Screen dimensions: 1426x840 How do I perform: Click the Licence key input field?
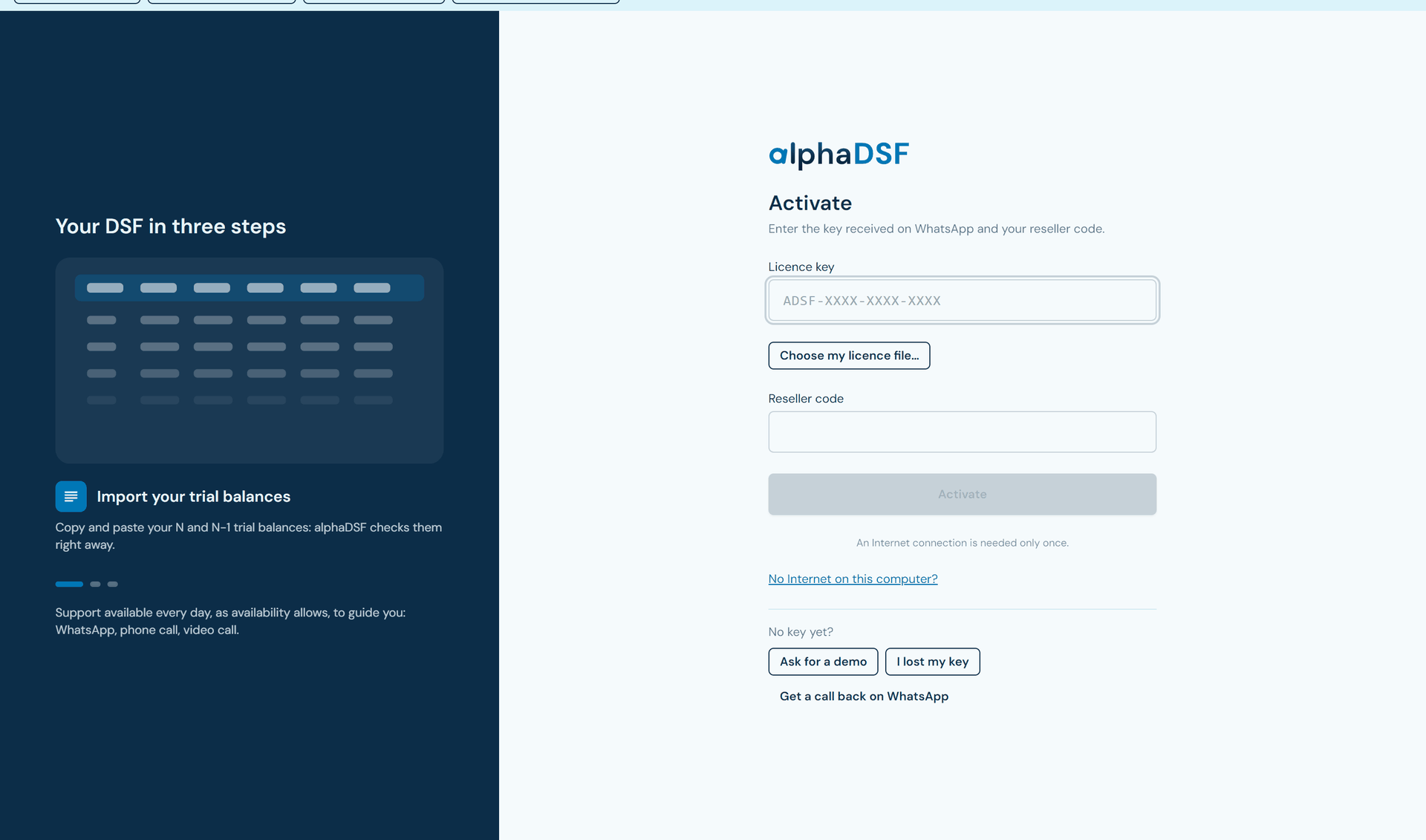pos(962,300)
